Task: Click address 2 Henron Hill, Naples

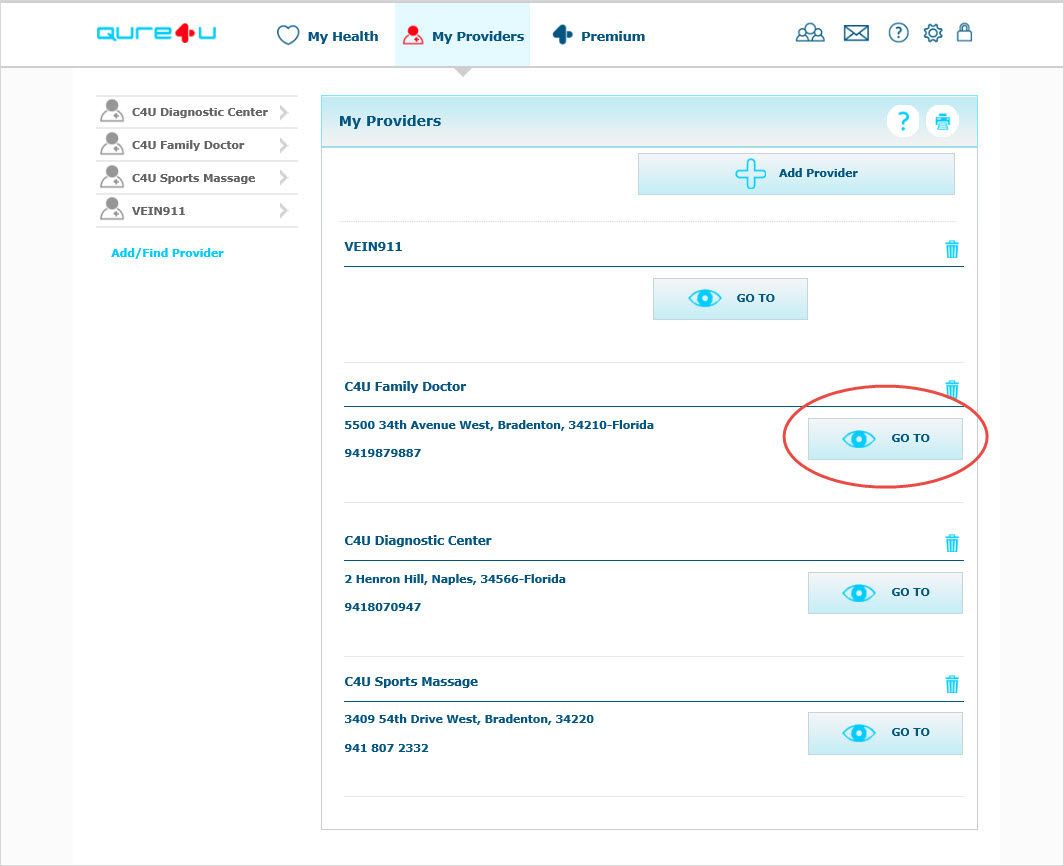Action: point(455,579)
